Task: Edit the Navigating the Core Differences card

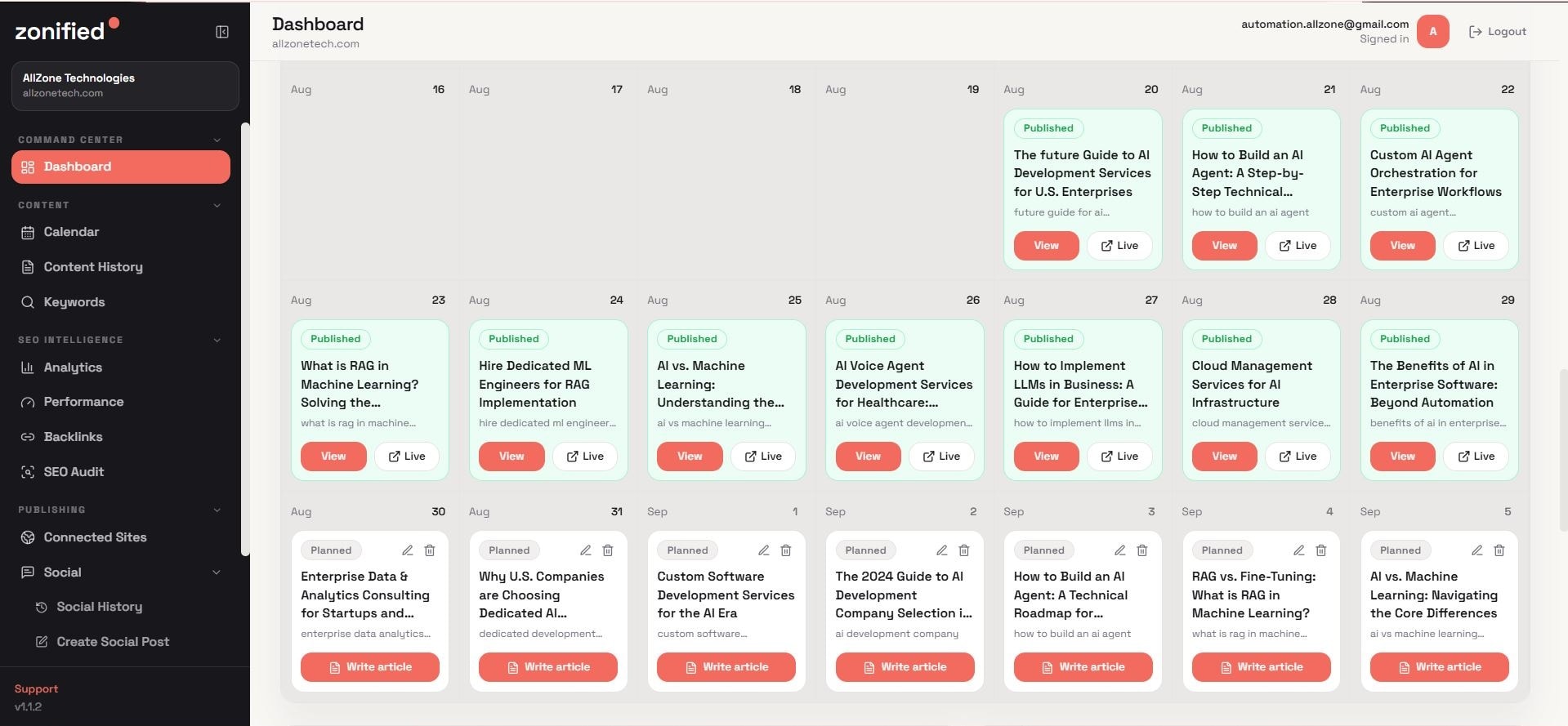Action: [x=1476, y=550]
